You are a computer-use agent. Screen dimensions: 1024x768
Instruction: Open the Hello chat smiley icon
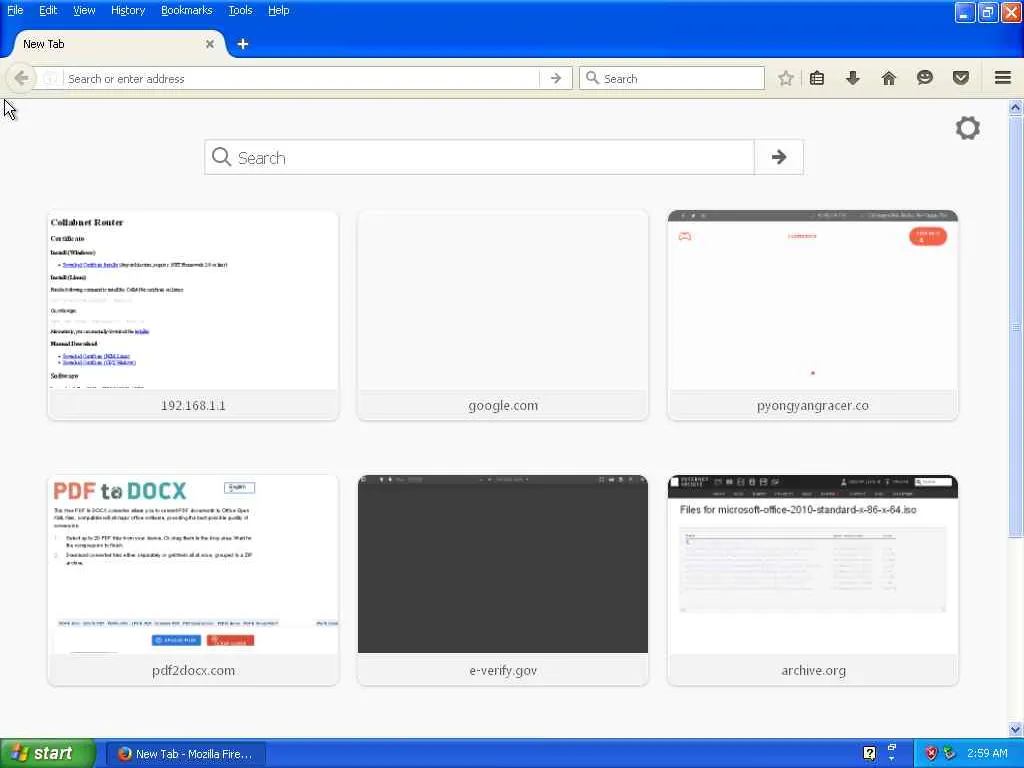pyautogui.click(x=925, y=78)
